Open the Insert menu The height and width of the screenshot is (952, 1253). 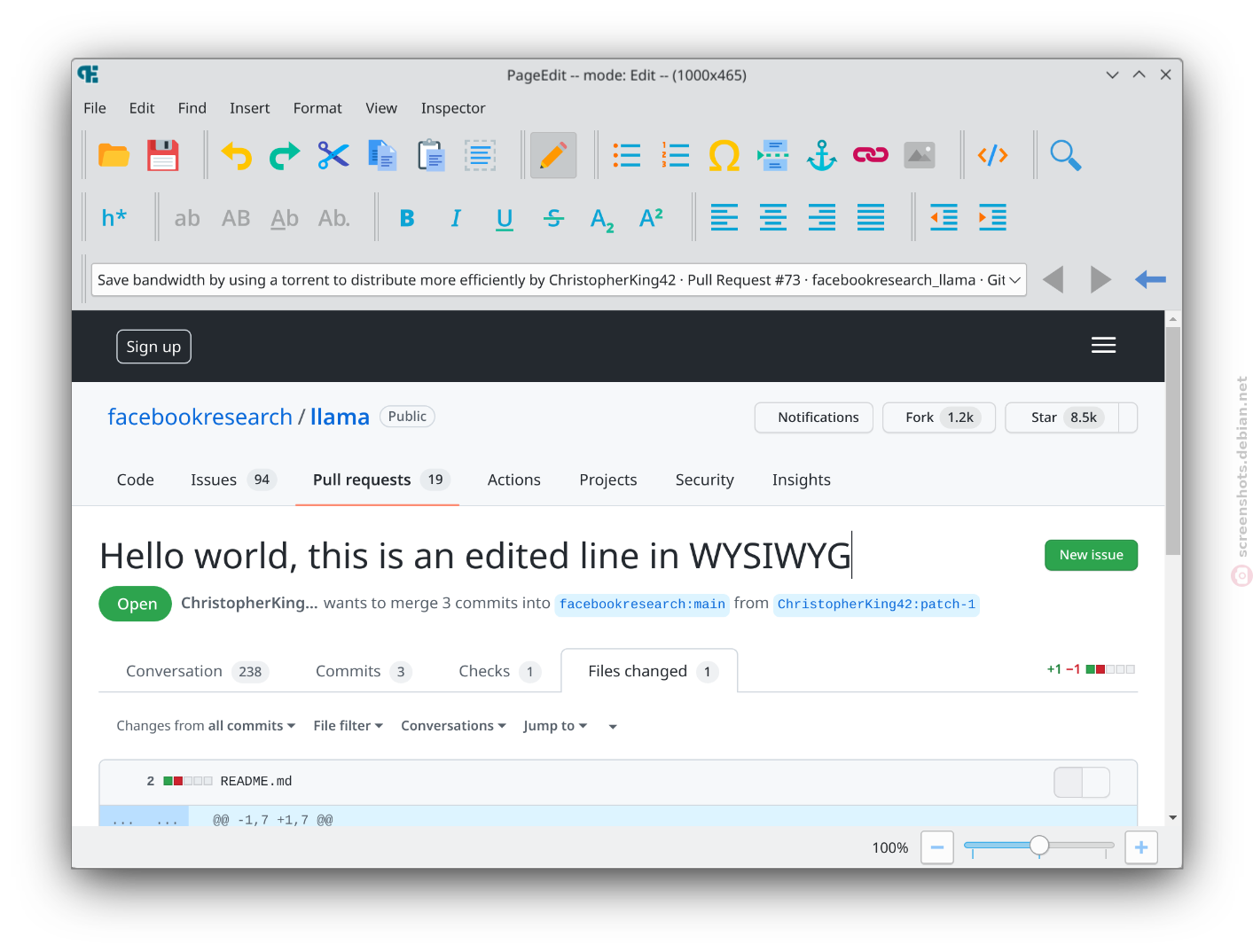click(250, 108)
